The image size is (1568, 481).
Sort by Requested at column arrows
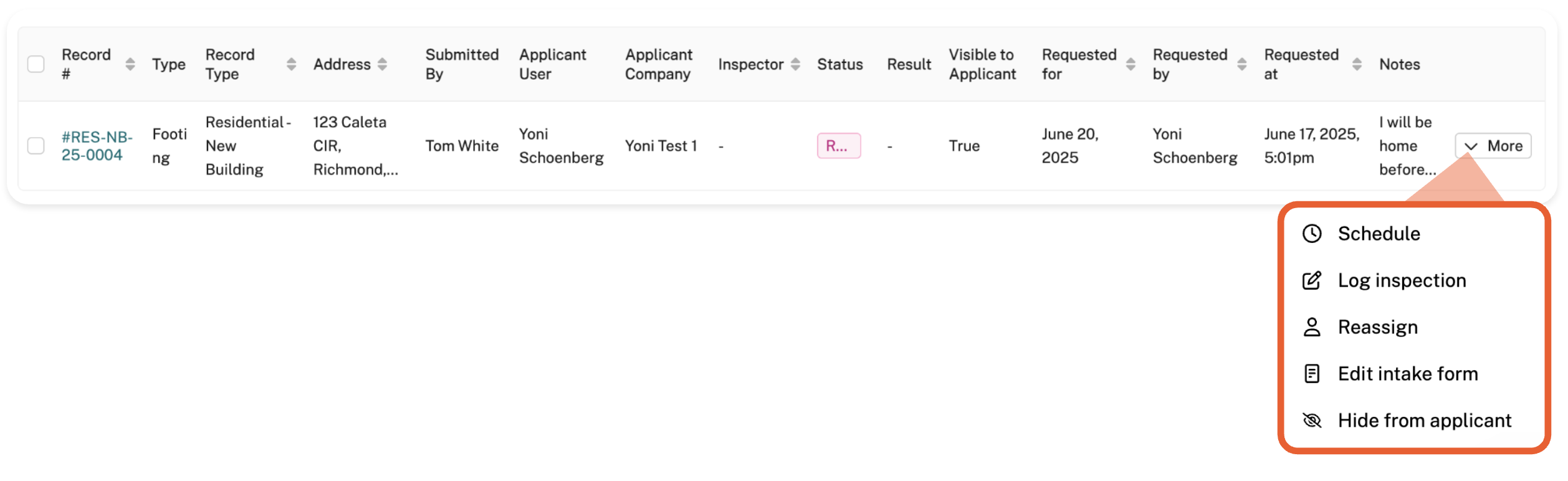[1357, 64]
